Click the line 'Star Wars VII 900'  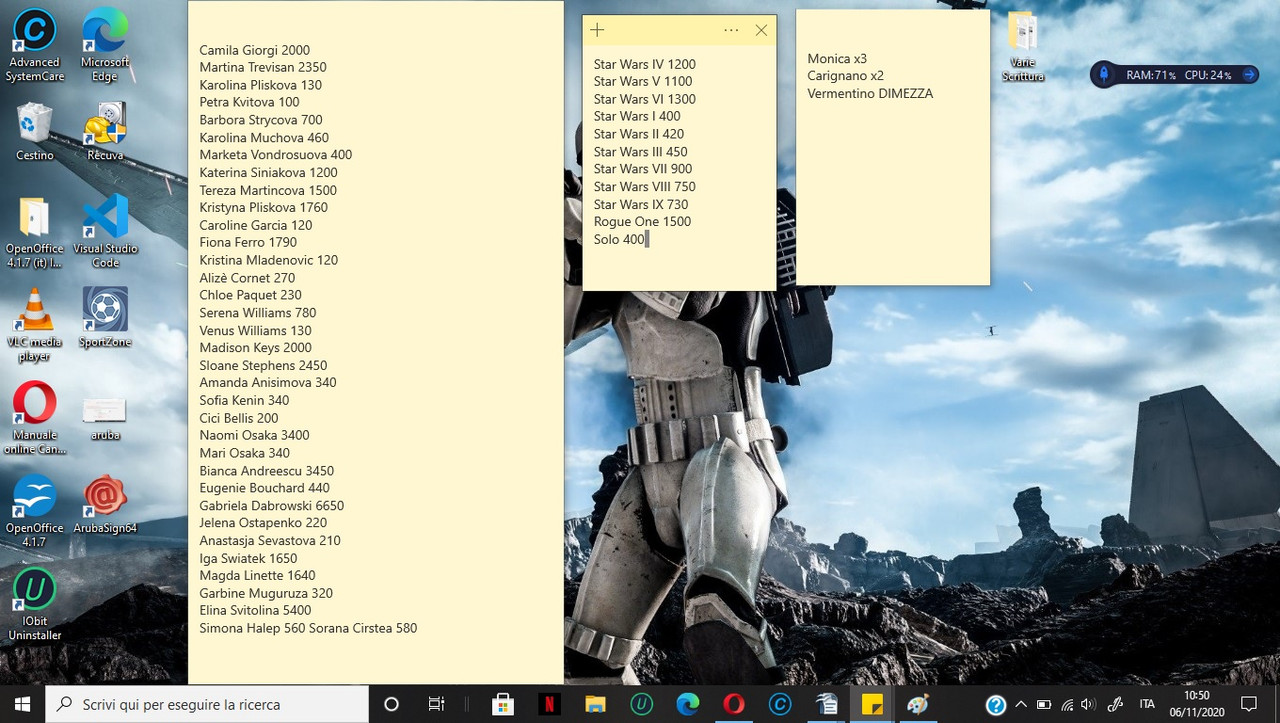[x=643, y=168]
